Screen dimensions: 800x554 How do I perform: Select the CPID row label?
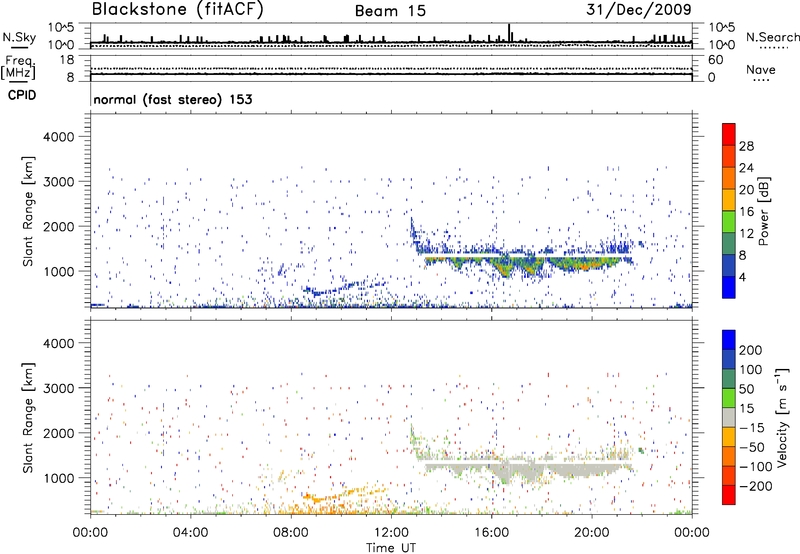(x=22, y=95)
